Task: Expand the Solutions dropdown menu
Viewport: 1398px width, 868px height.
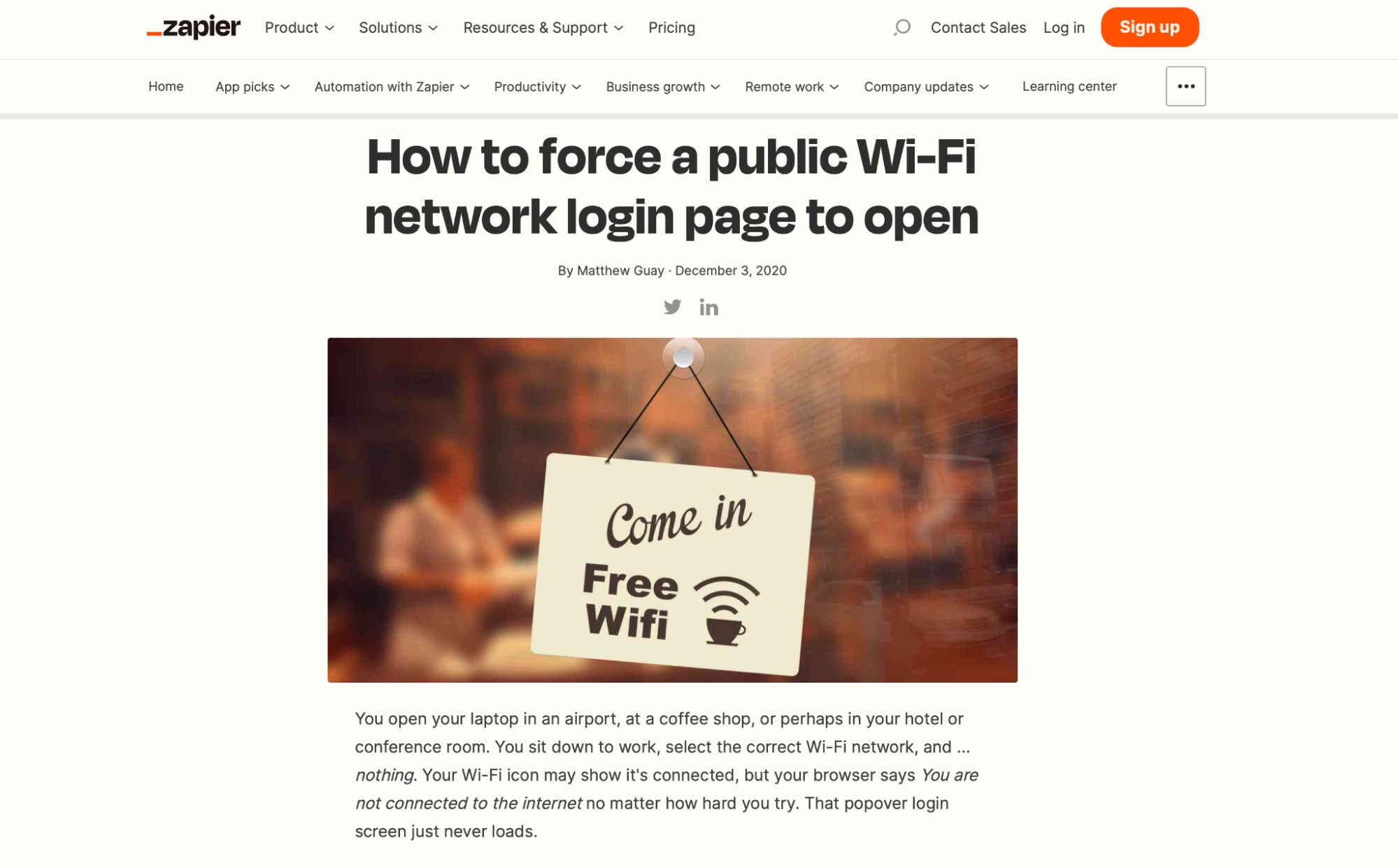Action: click(397, 27)
